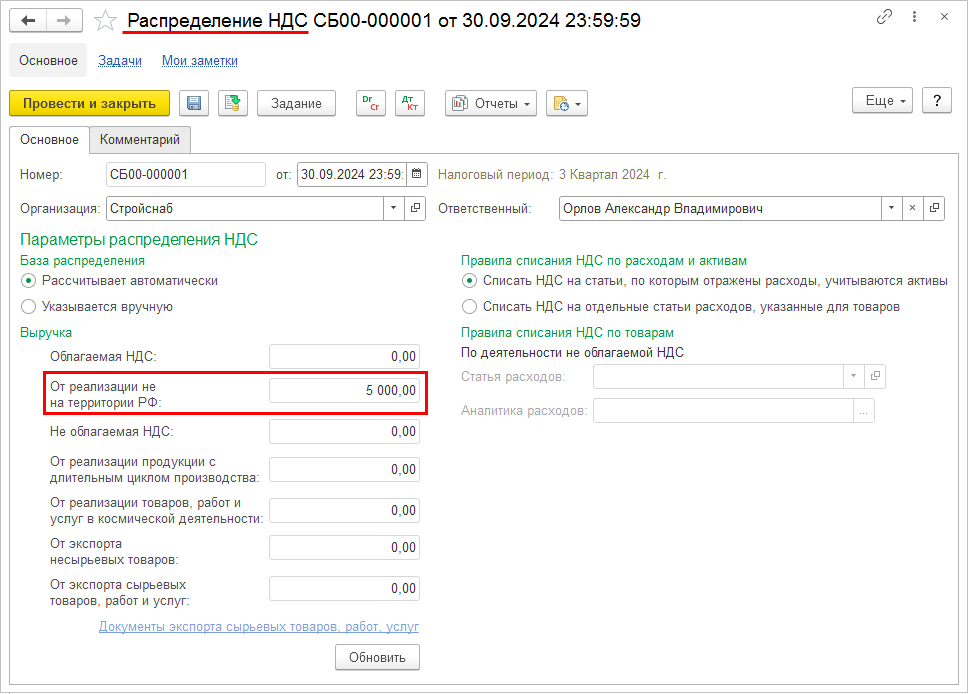Image resolution: width=969 pixels, height=694 pixels.
Task: Expand the Ответственный dropdown
Action: (891, 208)
